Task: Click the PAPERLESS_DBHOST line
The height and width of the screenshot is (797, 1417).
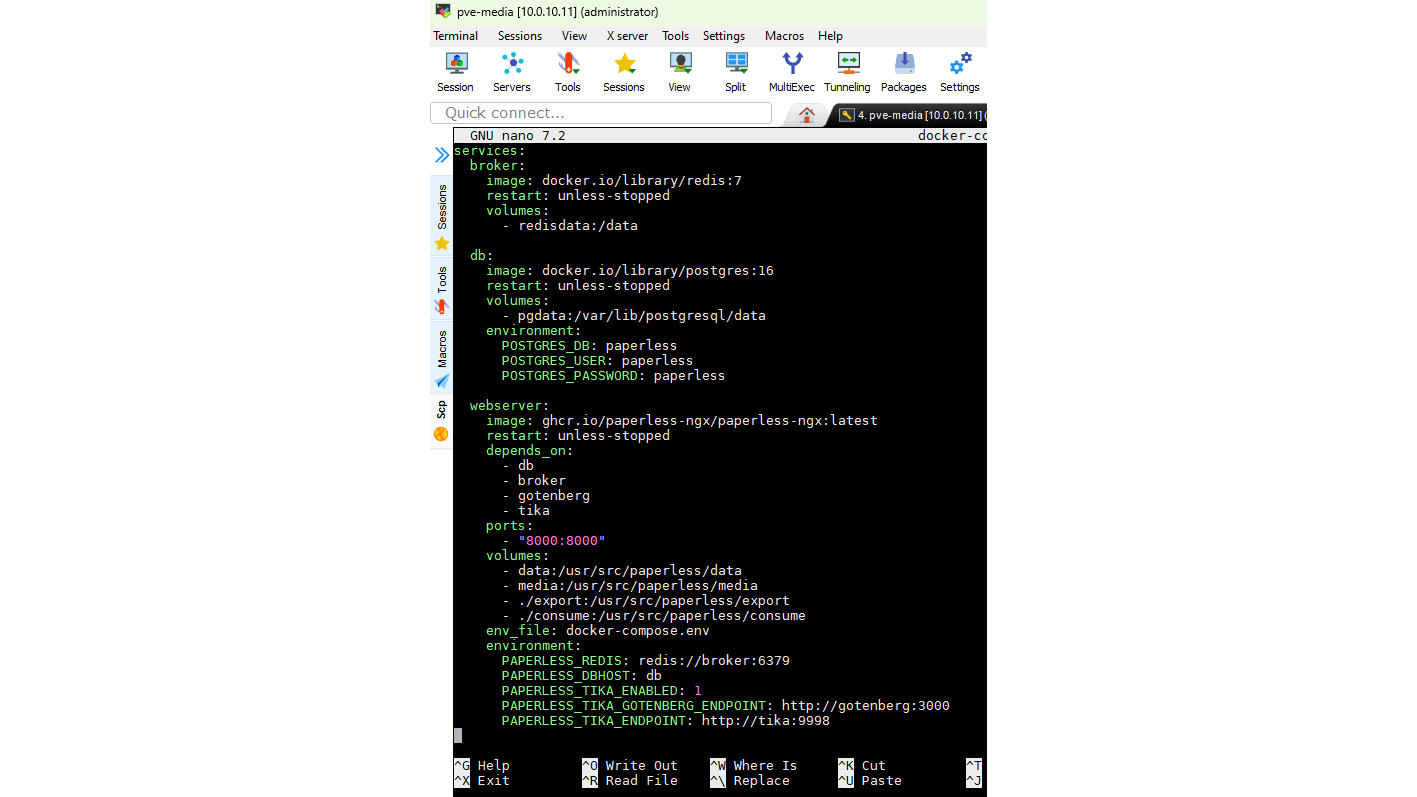Action: [x=582, y=676]
